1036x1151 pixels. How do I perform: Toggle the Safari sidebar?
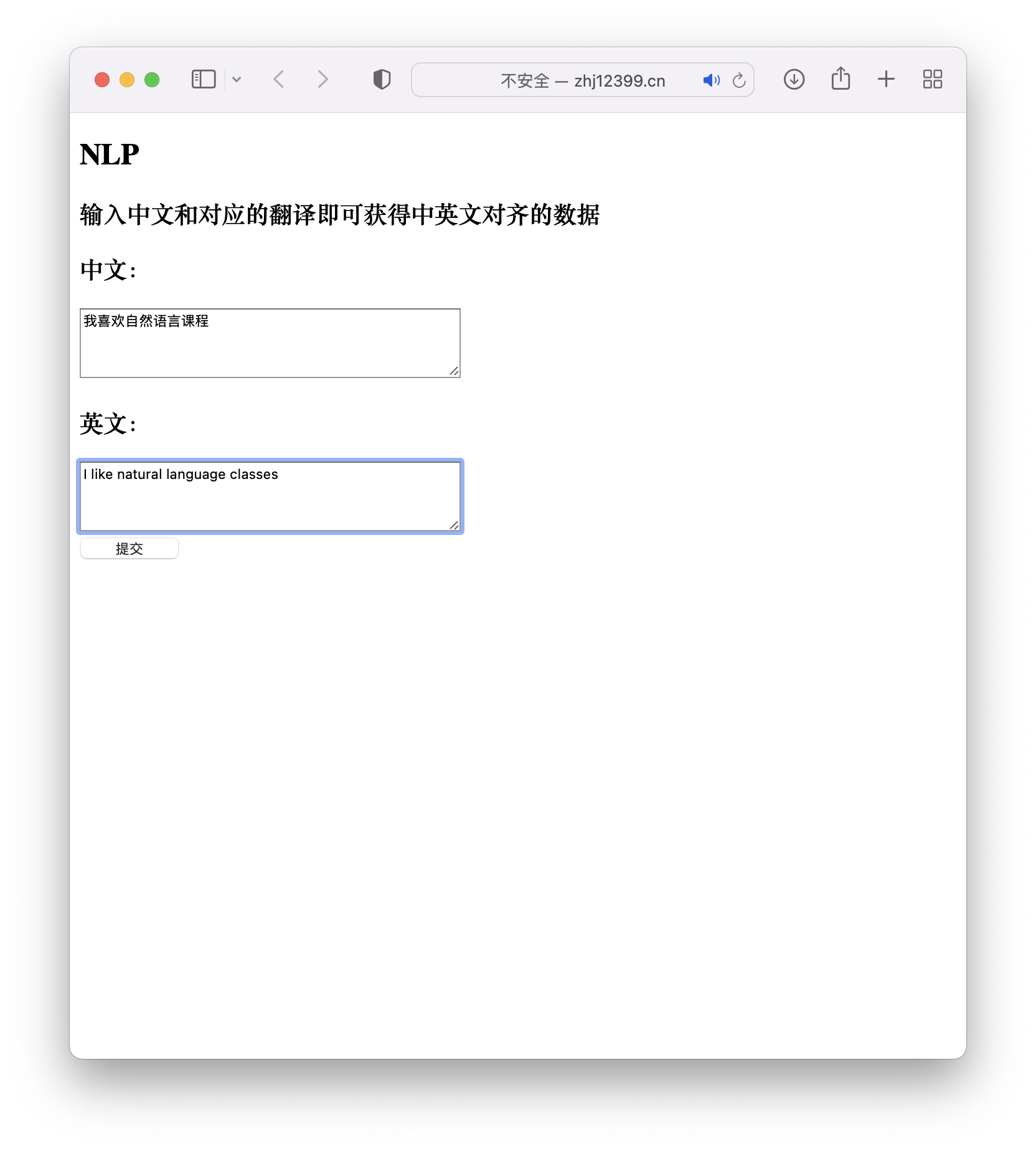pyautogui.click(x=204, y=80)
